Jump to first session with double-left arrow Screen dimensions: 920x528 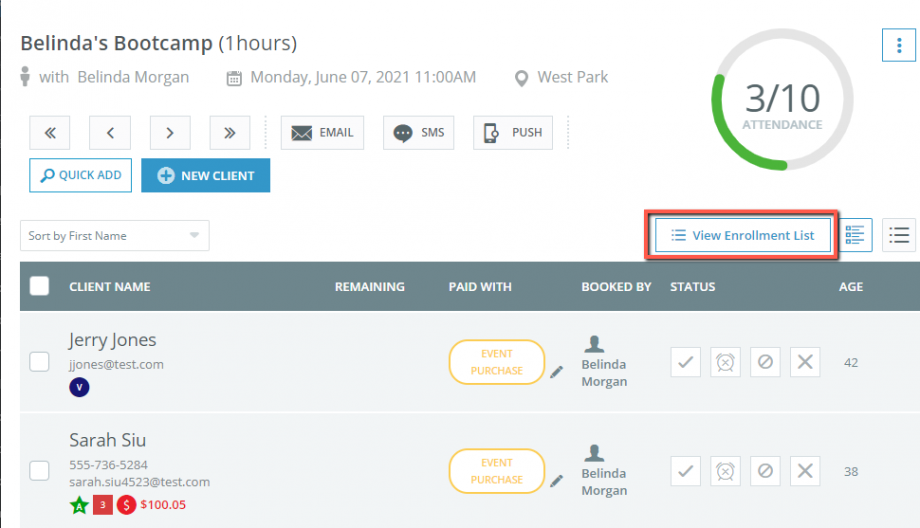pos(50,133)
